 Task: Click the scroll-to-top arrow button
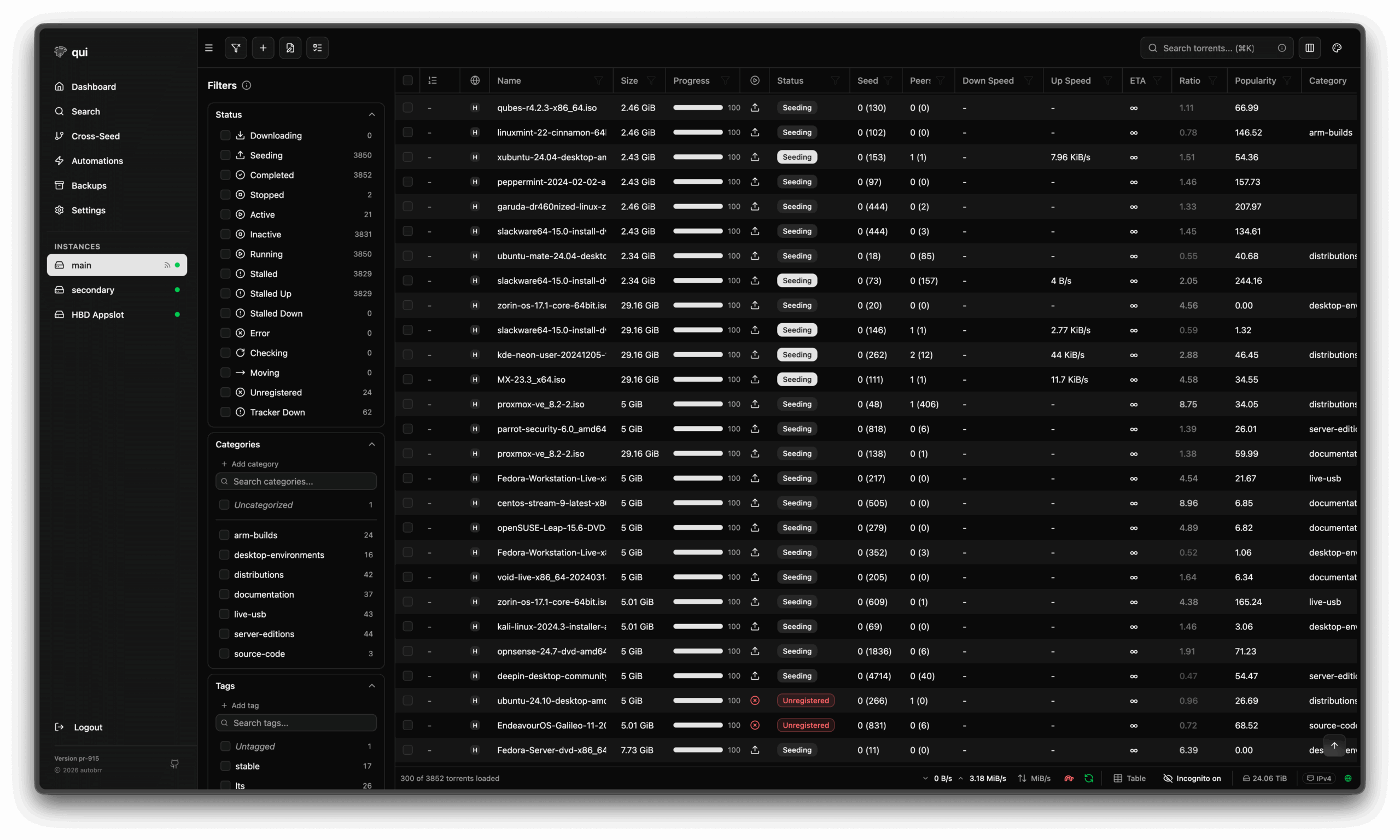(1334, 745)
